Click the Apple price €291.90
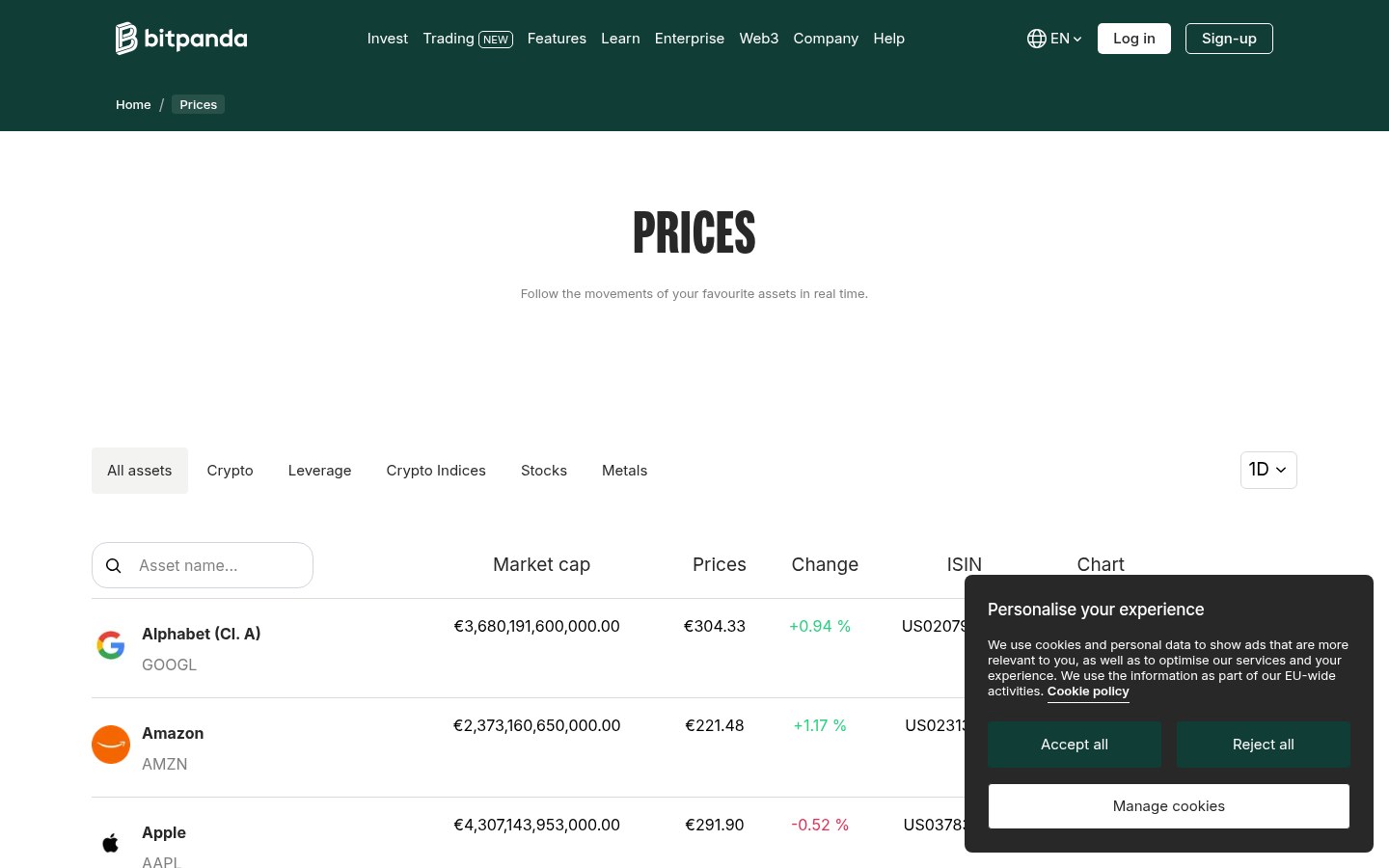The width and height of the screenshot is (1389, 868). pos(715,825)
